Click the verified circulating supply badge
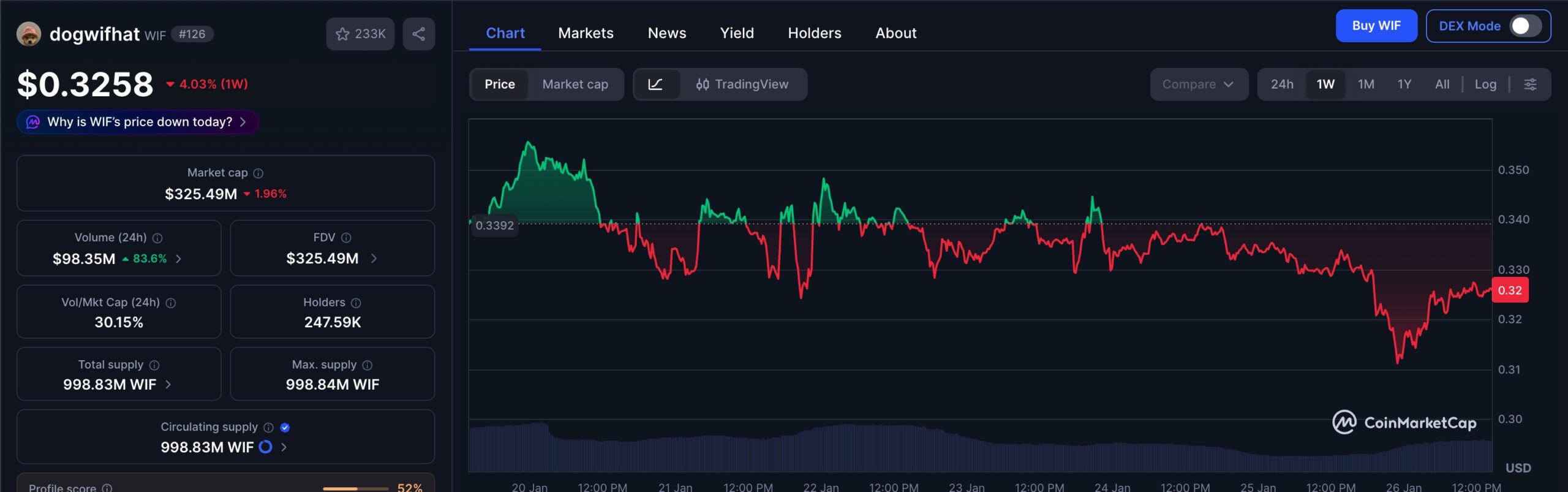The image size is (1568, 492). point(285,428)
